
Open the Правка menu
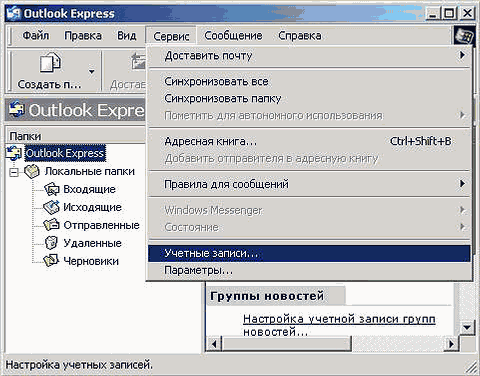[x=83, y=35]
